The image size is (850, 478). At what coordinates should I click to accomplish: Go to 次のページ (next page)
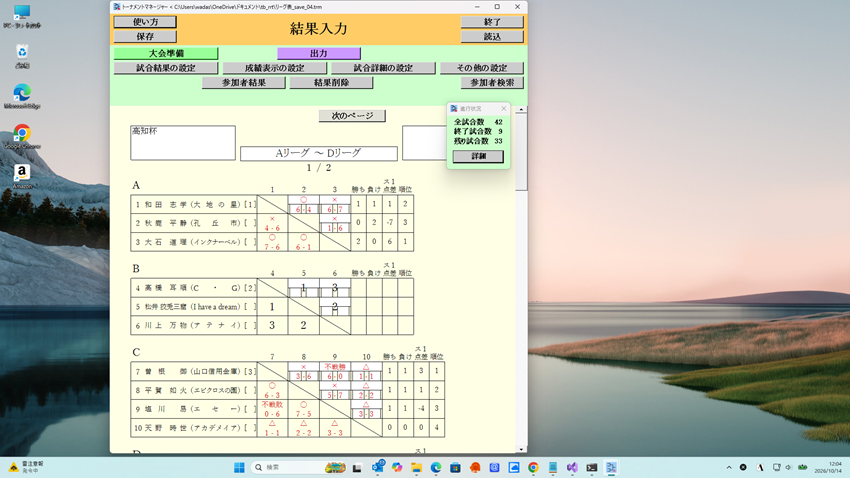pyautogui.click(x=352, y=115)
